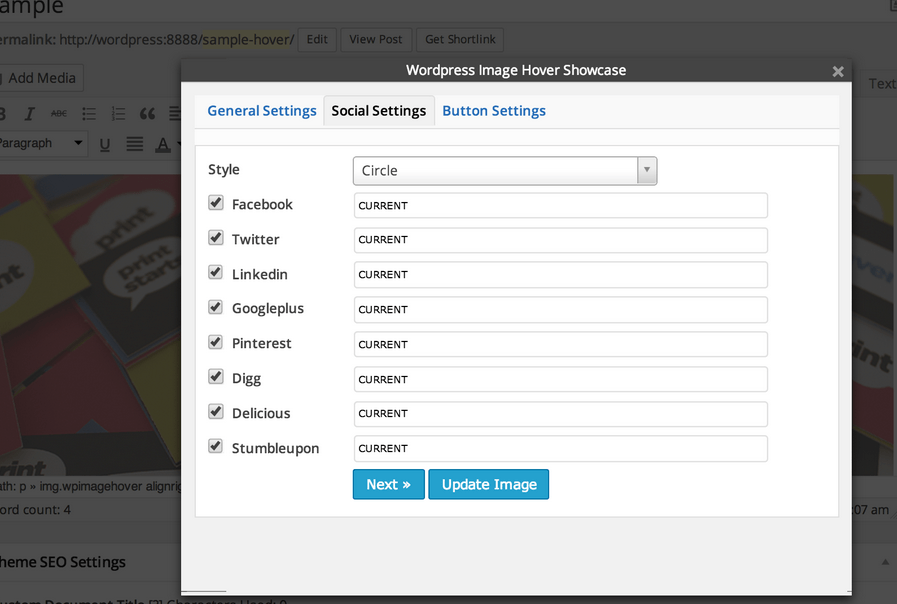897x604 pixels.
Task: Uncheck the Stumbleupon checkbox
Action: [216, 446]
